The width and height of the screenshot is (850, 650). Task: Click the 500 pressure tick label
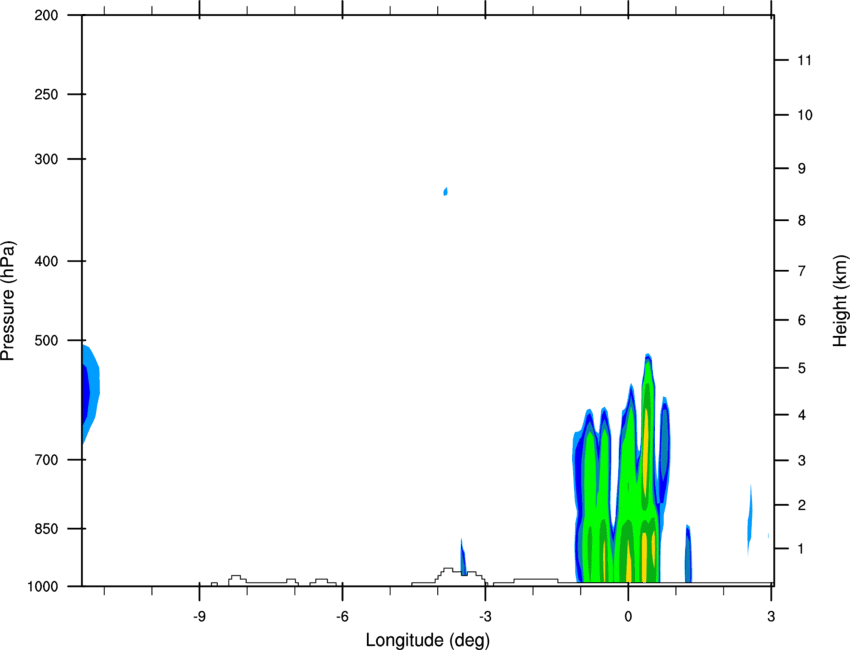pos(46,340)
